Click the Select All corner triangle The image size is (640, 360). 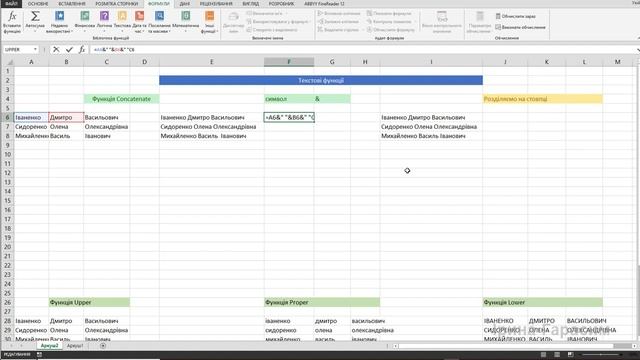pos(10,62)
